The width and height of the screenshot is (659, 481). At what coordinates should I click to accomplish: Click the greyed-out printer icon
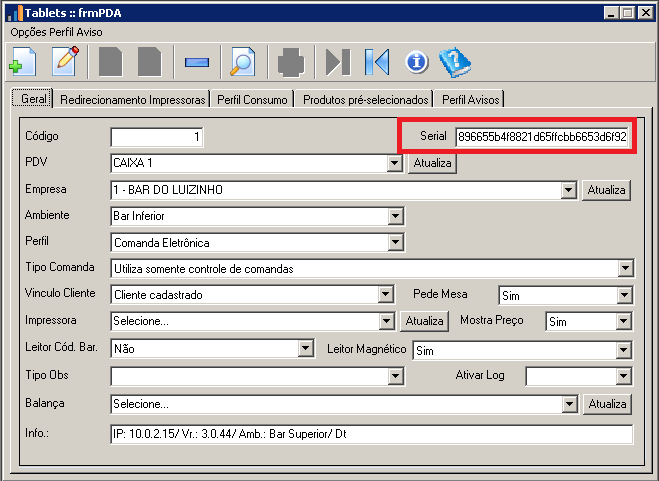tap(291, 63)
